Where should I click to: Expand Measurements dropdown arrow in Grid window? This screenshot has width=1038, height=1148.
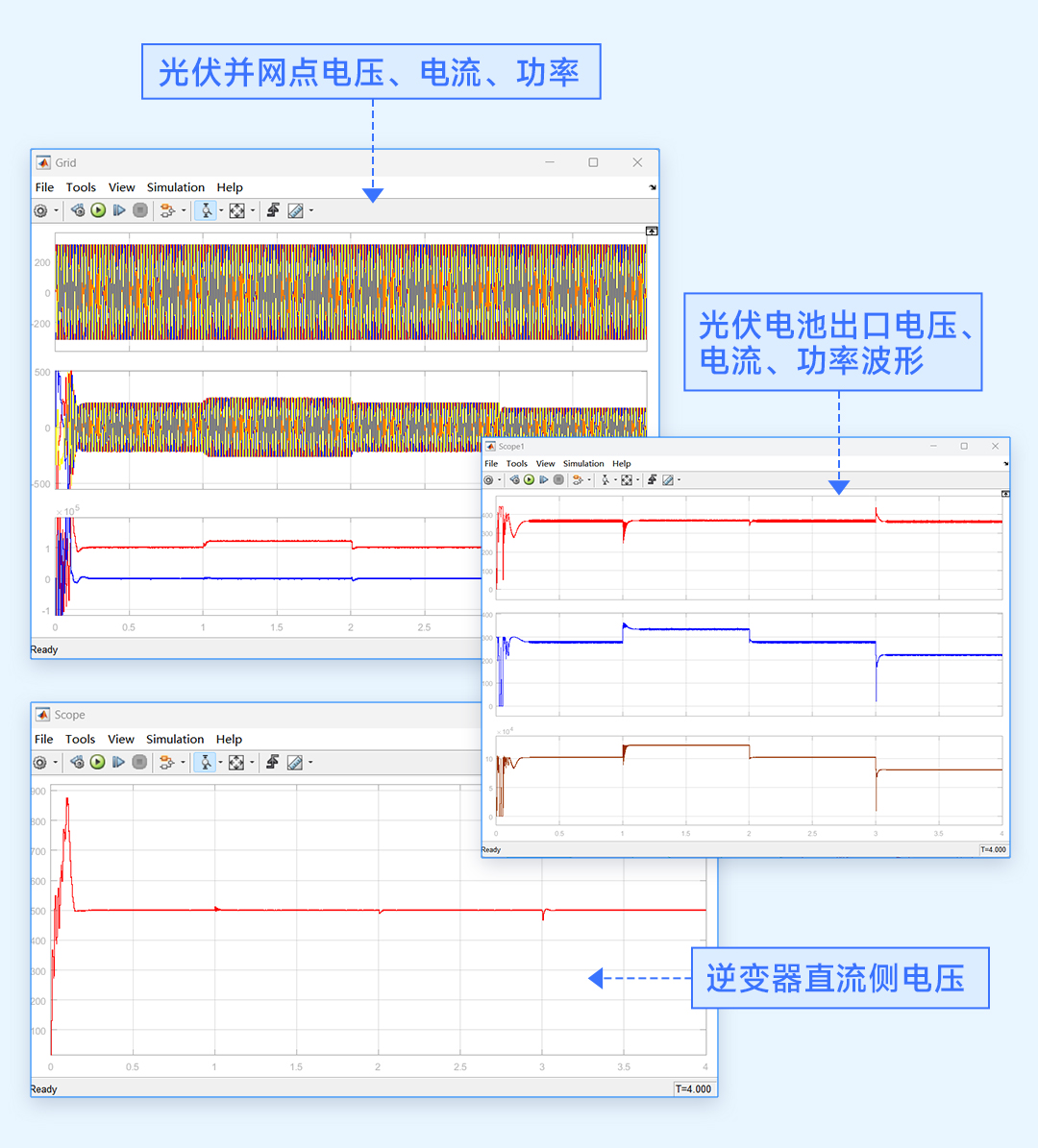tap(311, 210)
